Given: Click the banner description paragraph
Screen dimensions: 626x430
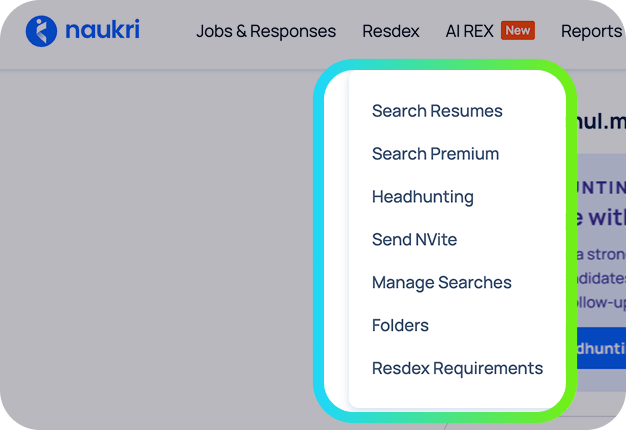Looking at the screenshot, I should (x=601, y=278).
